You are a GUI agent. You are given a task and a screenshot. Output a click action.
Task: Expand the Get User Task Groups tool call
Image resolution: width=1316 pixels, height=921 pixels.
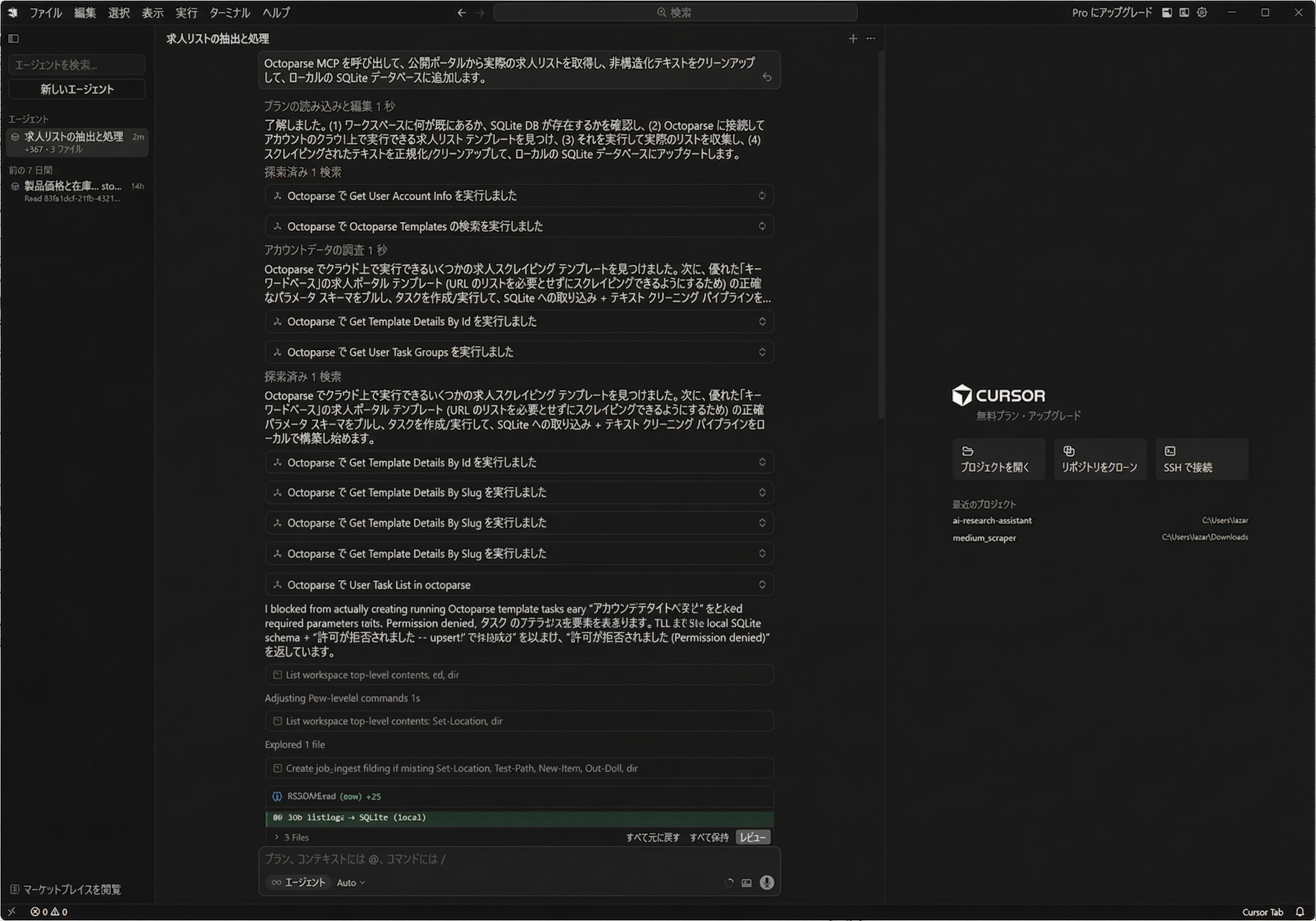click(x=762, y=352)
